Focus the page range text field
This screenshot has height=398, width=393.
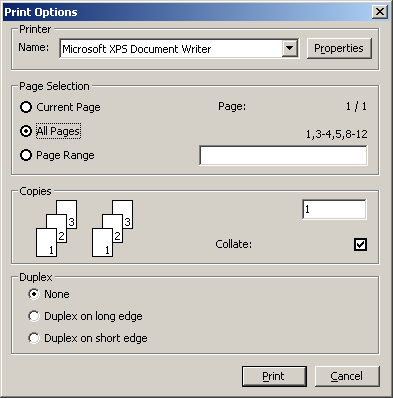[x=283, y=155]
